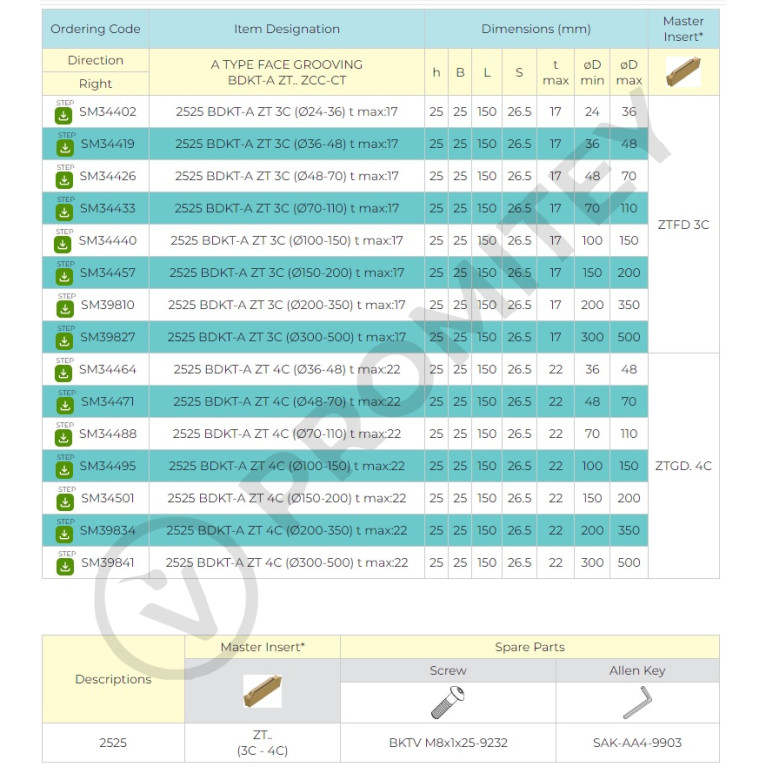Select ordering code SM34471
767x767 pixels.
[x=108, y=402]
